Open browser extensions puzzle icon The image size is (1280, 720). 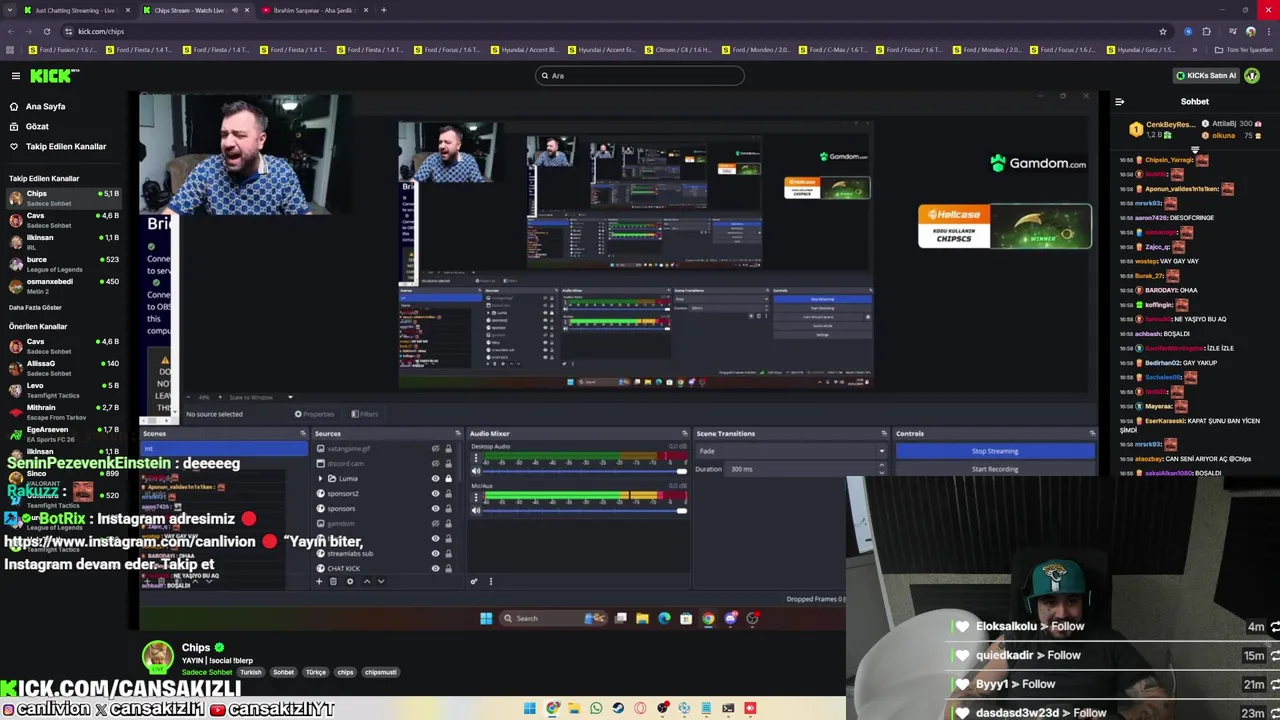click(1206, 31)
